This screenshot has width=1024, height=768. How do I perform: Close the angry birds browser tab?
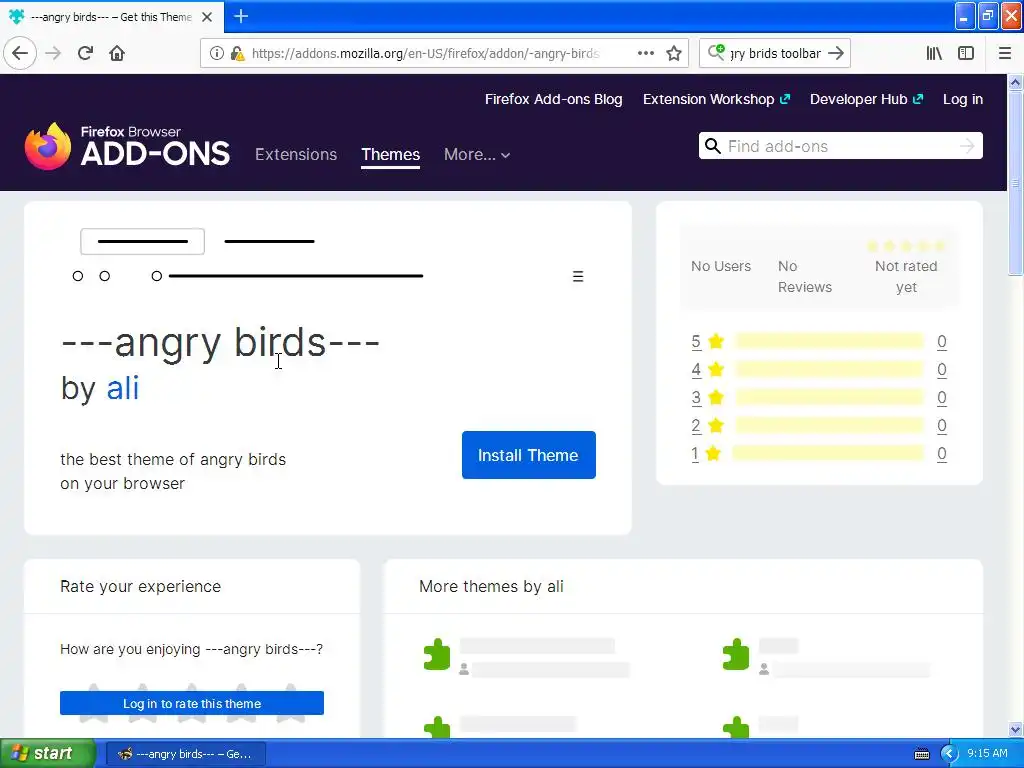pyautogui.click(x=207, y=17)
